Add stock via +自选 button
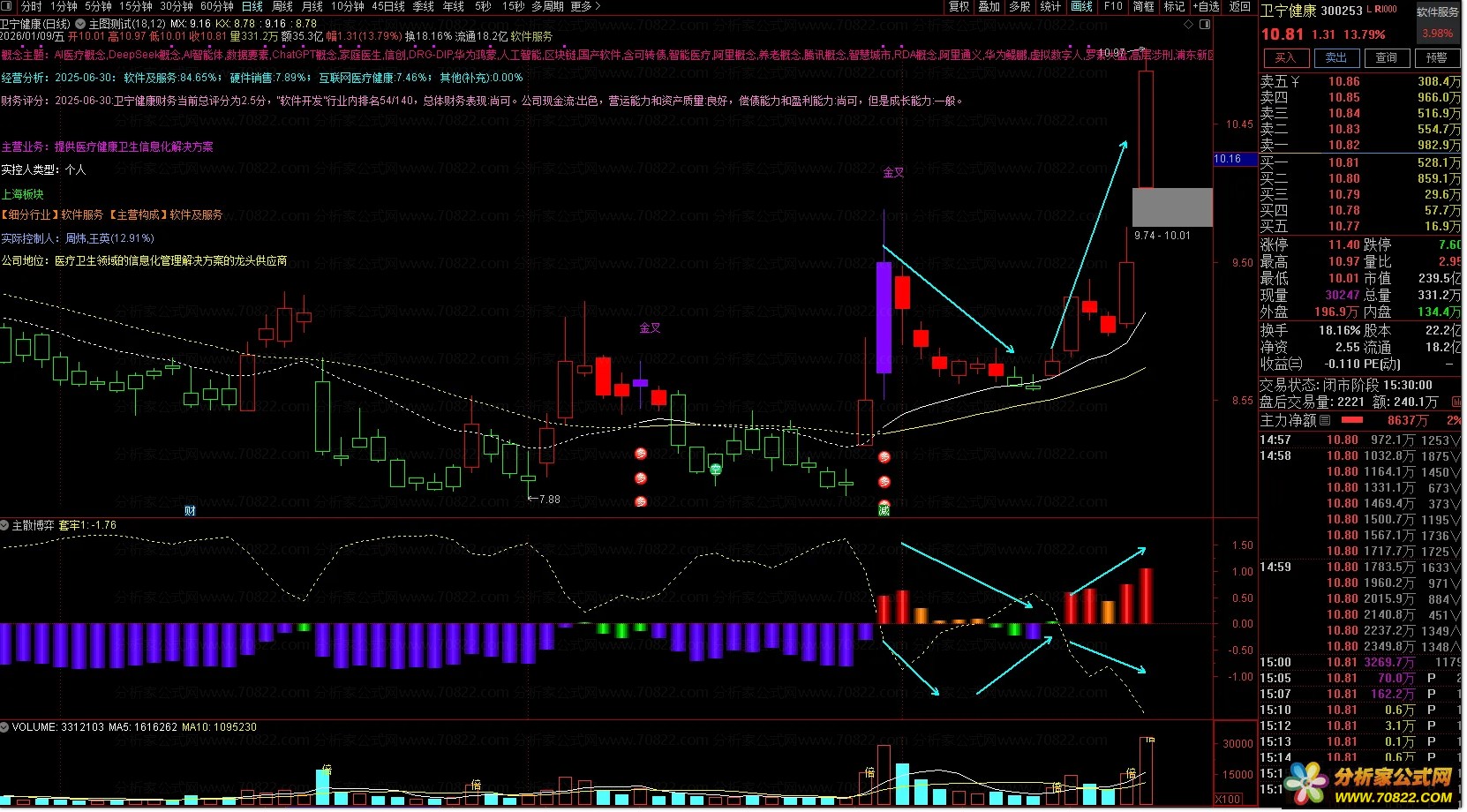Image resolution: width=1467 pixels, height=812 pixels. (1207, 6)
